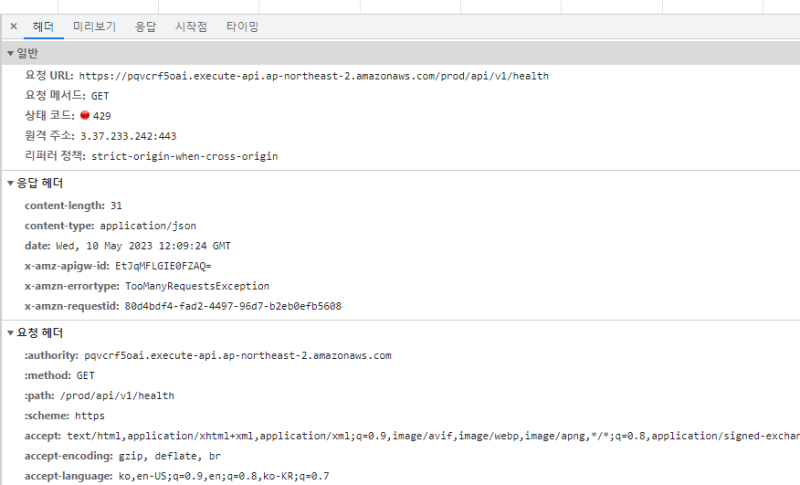Click the request URL value

click(x=313, y=76)
